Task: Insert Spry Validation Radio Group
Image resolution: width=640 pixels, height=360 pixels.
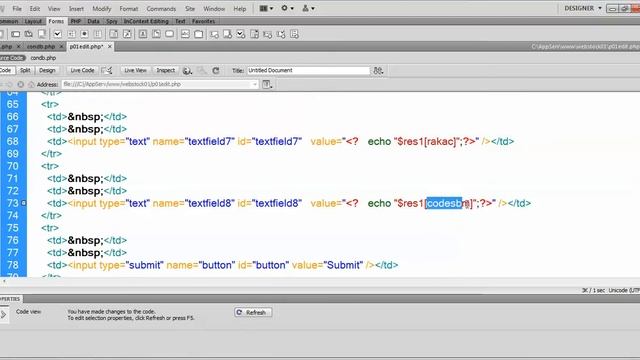Action: tap(294, 34)
